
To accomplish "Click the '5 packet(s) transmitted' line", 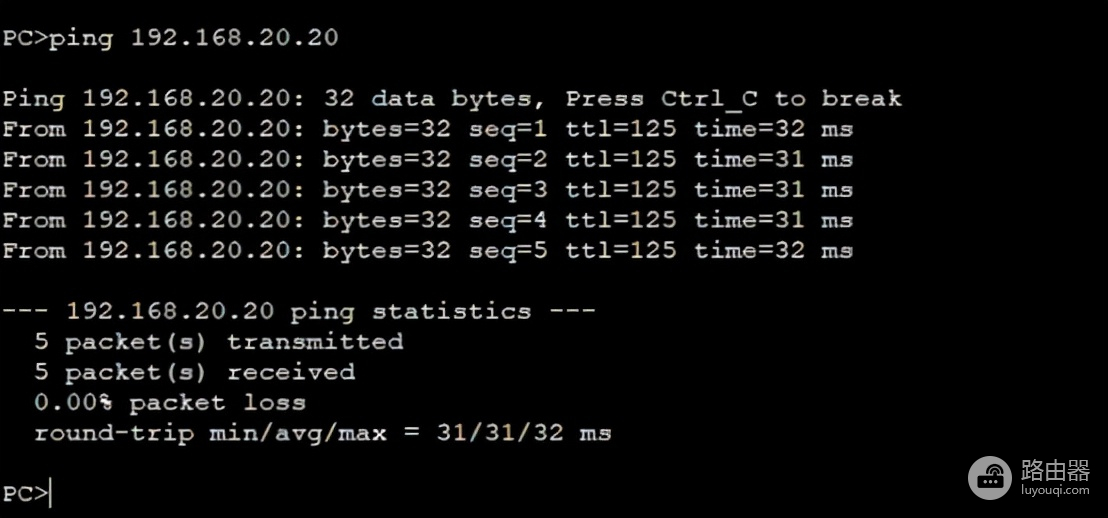I will (x=218, y=342).
